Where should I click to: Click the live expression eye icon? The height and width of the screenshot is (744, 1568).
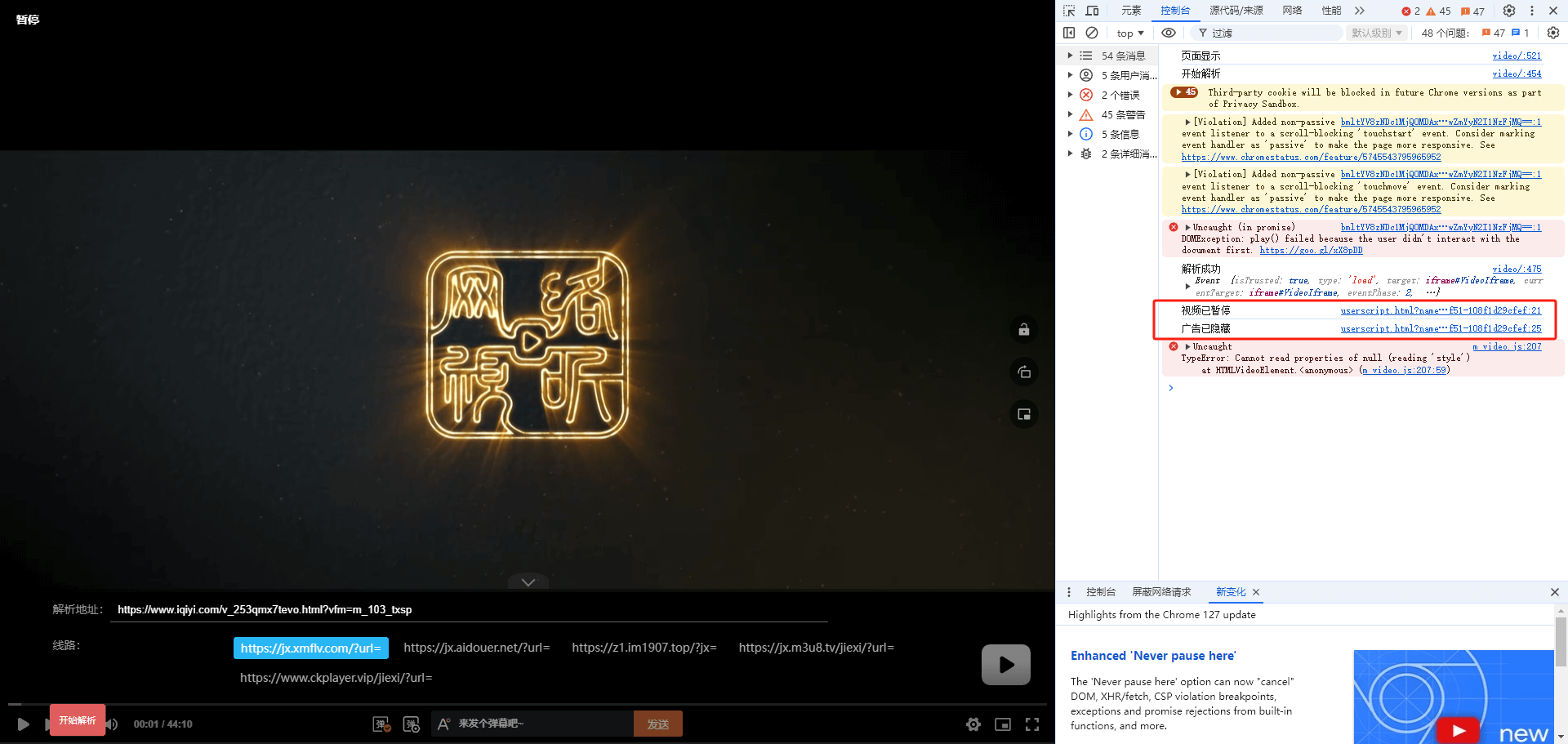(1169, 33)
